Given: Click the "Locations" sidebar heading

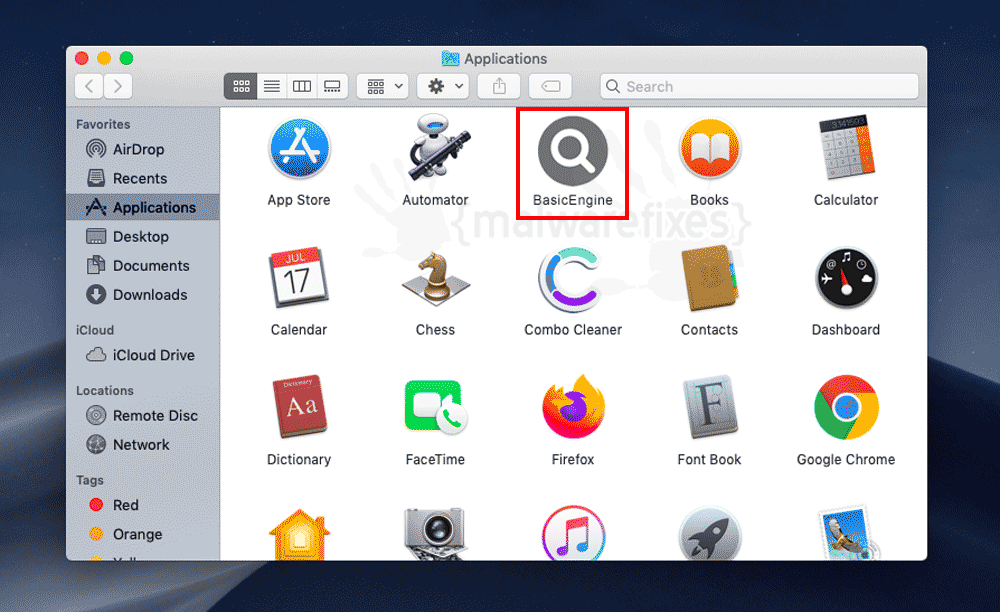Looking at the screenshot, I should coord(105,391).
